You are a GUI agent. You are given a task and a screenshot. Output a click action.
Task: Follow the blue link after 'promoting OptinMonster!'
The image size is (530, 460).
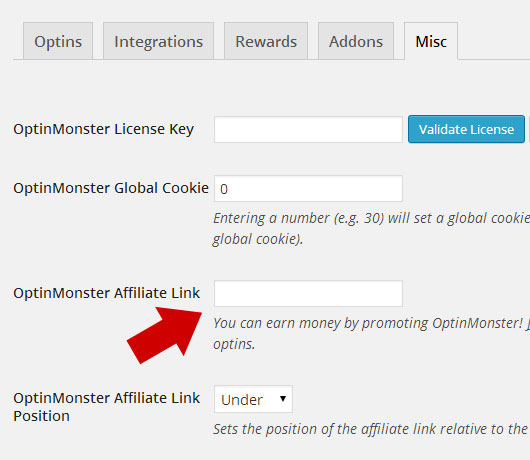tap(528, 323)
